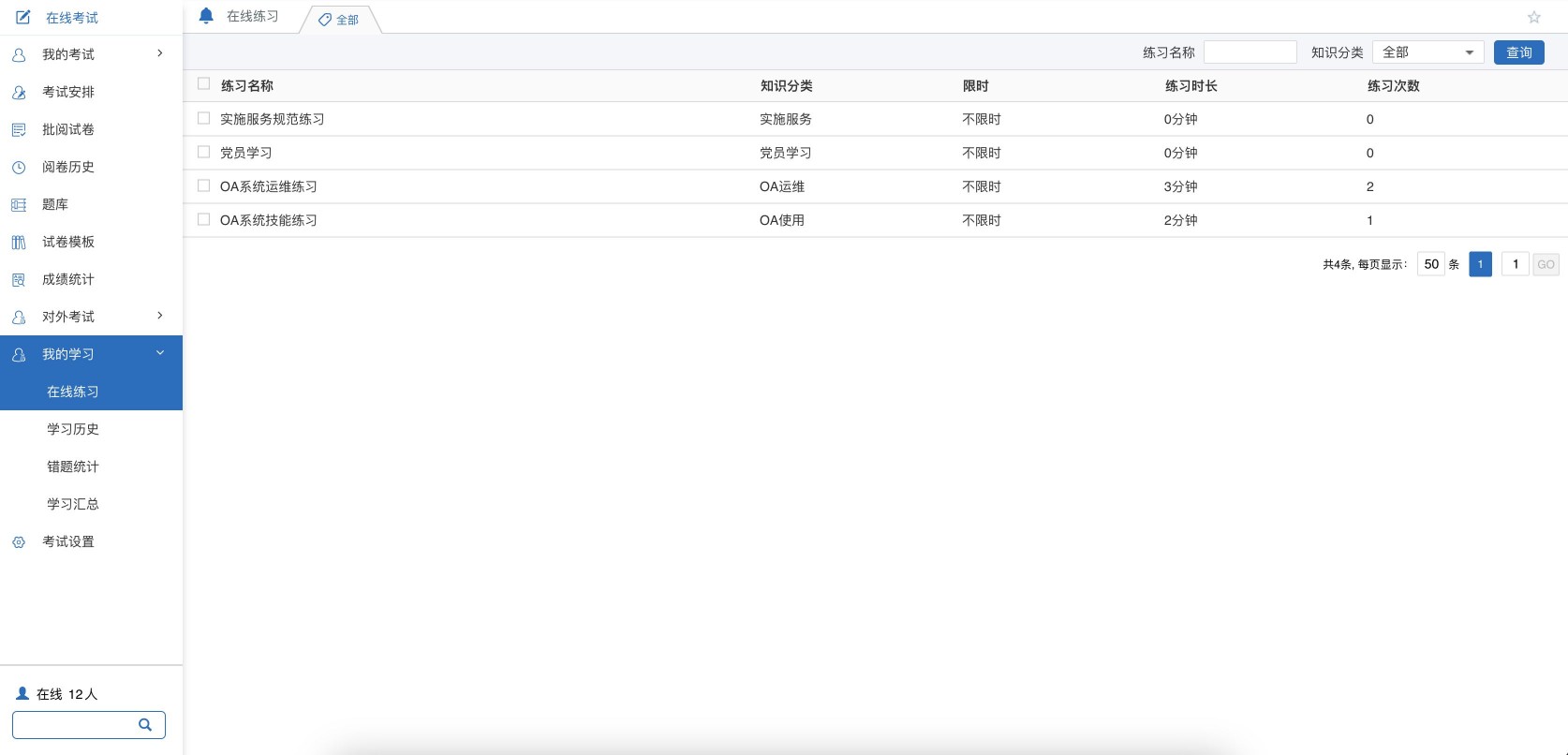Switch to the 全部 tab
Image resolution: width=1568 pixels, height=755 pixels.
(x=339, y=20)
